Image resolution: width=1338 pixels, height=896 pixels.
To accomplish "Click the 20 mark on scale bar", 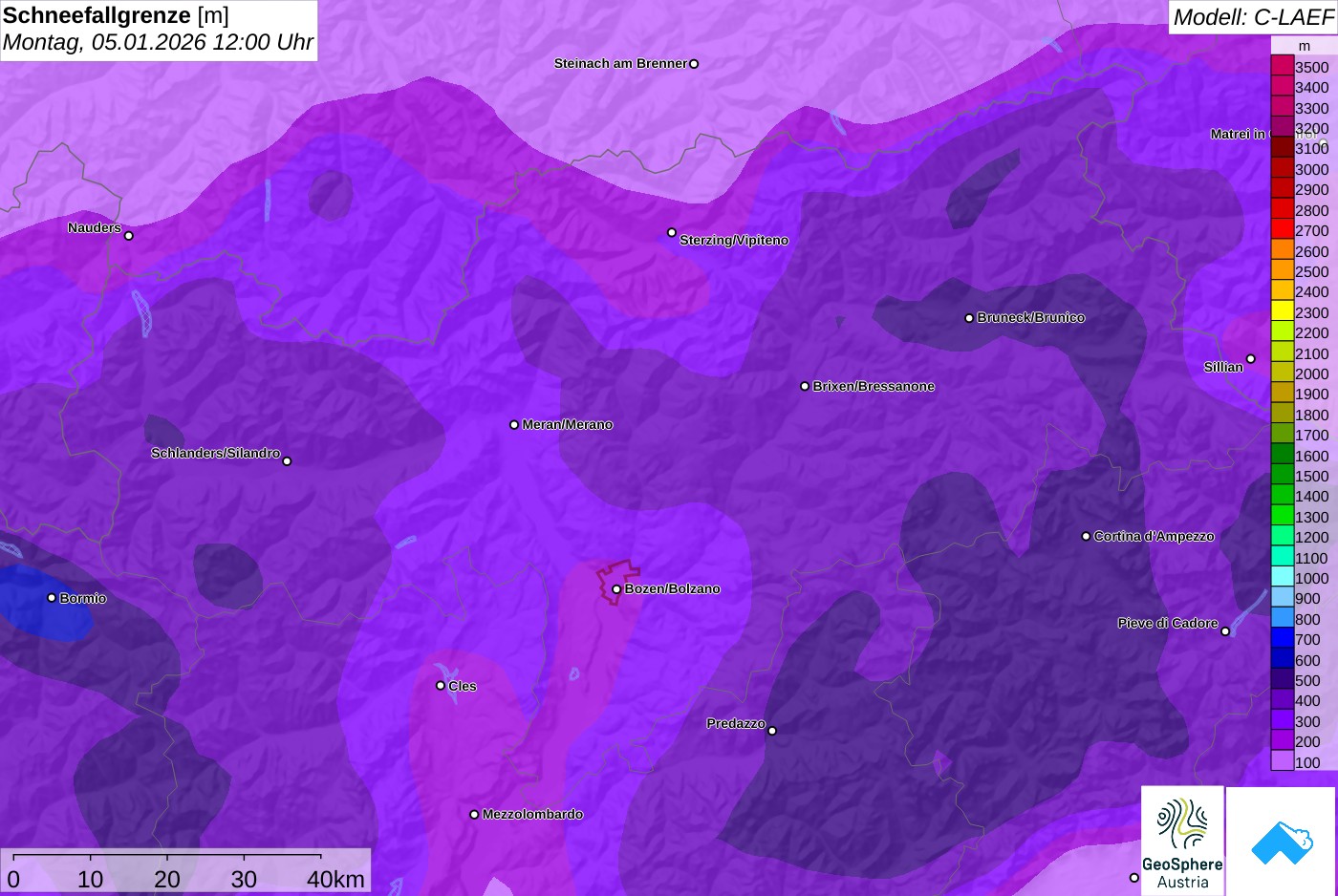I will pos(167,880).
